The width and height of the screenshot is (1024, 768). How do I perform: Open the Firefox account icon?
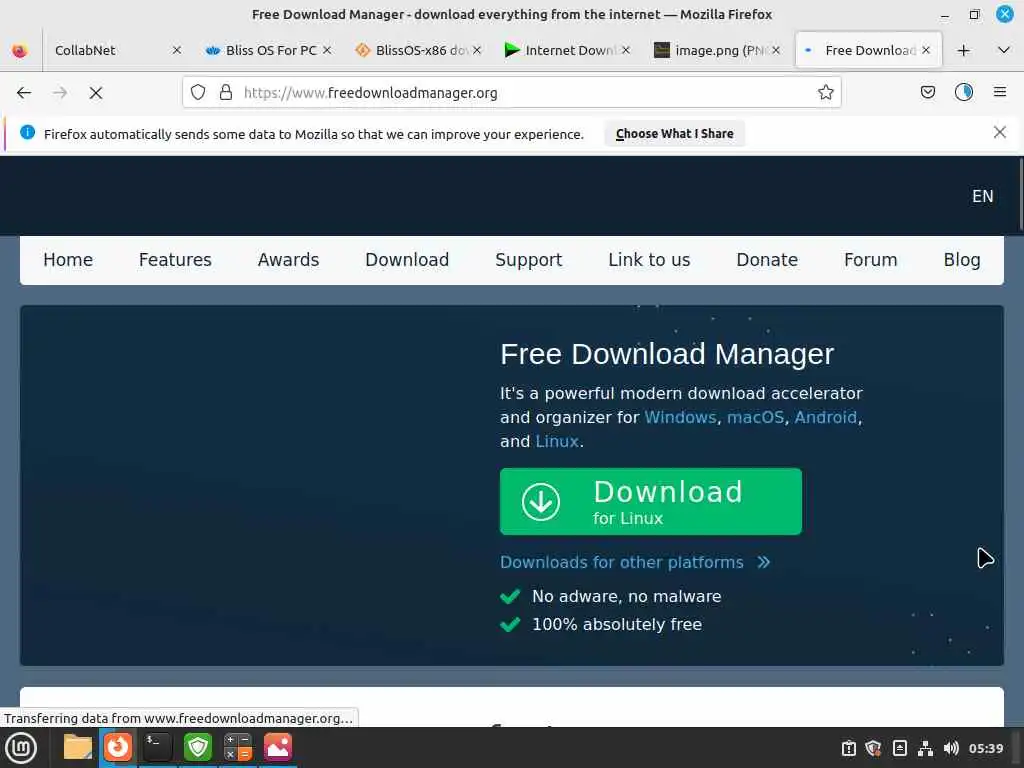click(964, 93)
